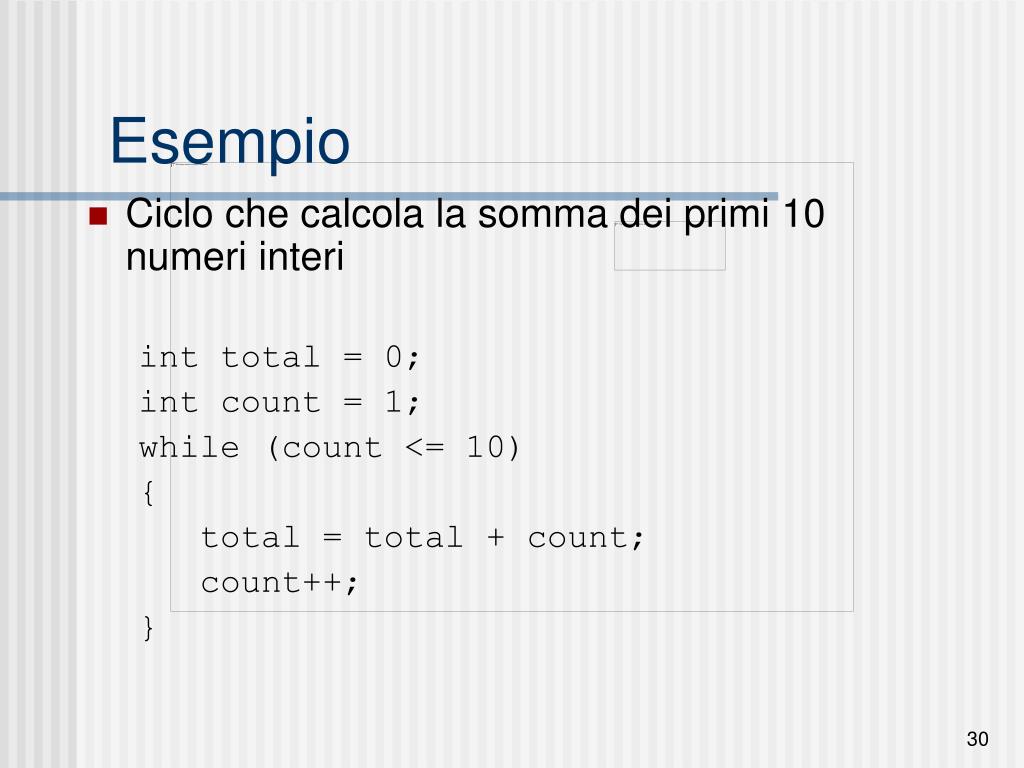
Task: Click the number 10 in the bullet text
Action: click(x=803, y=214)
